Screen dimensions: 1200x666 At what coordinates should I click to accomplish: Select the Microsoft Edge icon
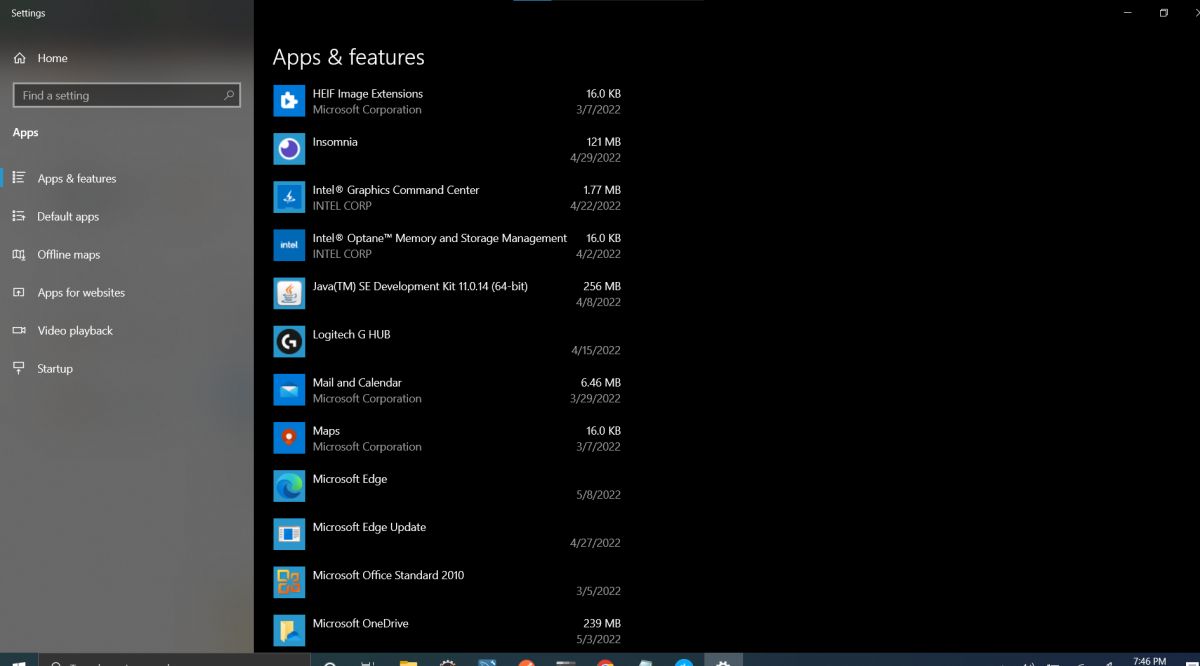pyautogui.click(x=289, y=486)
